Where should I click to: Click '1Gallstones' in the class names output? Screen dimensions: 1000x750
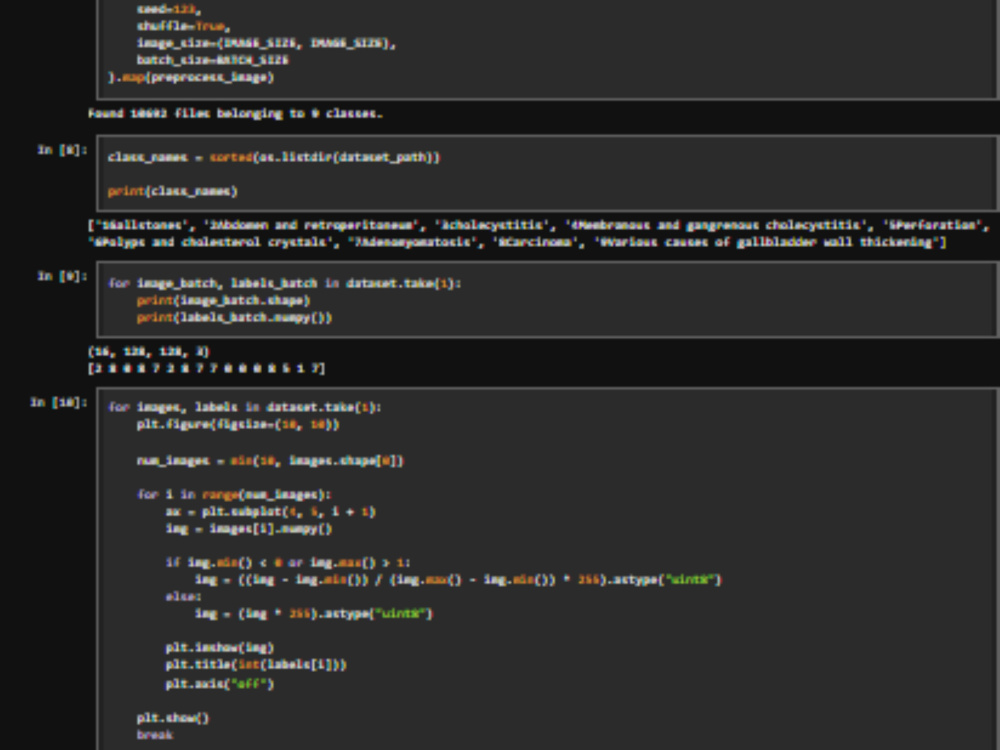(145, 225)
